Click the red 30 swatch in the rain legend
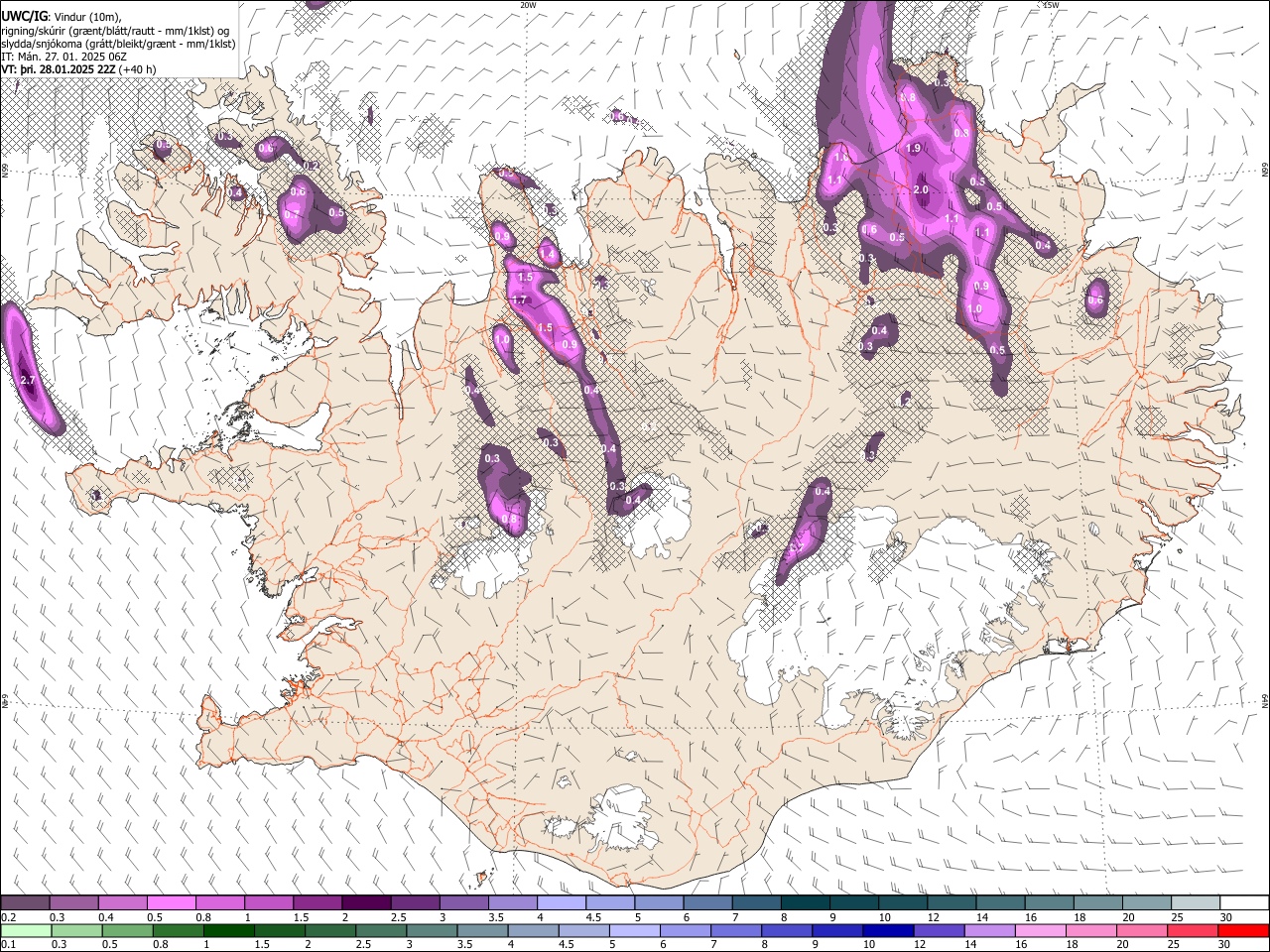The height and width of the screenshot is (952, 1270). point(1243,931)
